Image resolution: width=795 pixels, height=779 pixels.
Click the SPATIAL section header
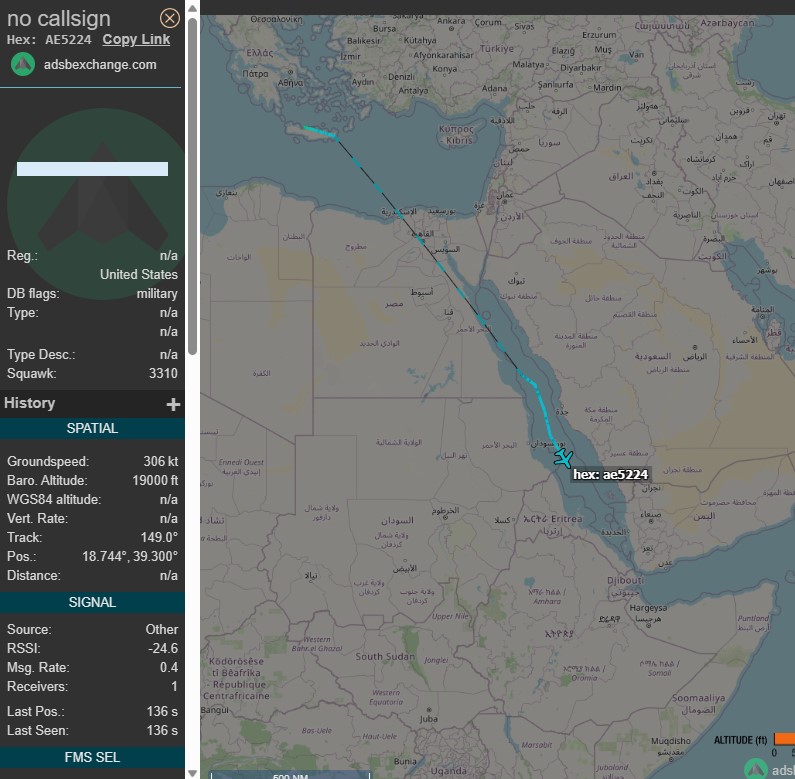[x=92, y=429]
